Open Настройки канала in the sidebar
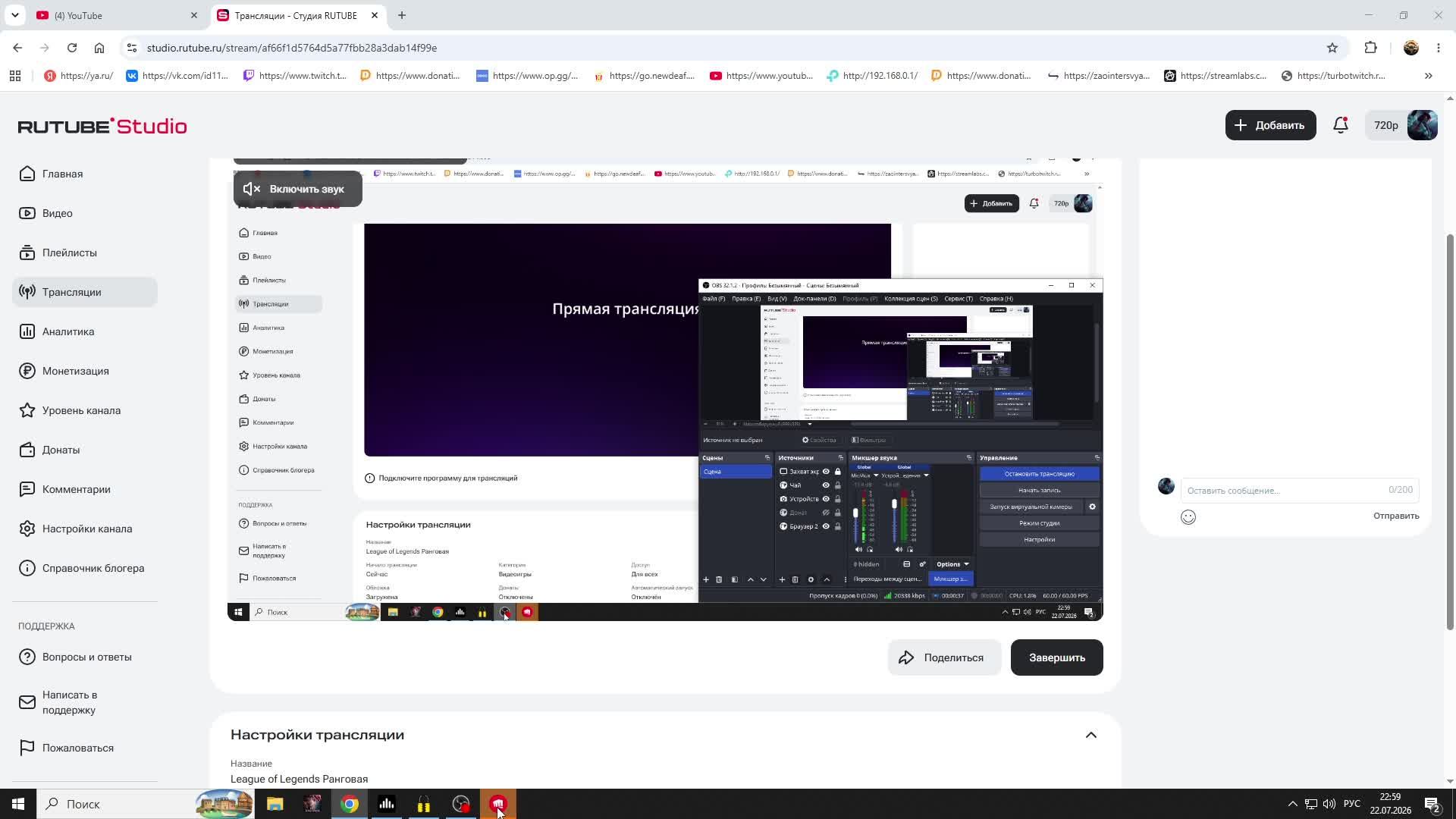 click(x=85, y=529)
